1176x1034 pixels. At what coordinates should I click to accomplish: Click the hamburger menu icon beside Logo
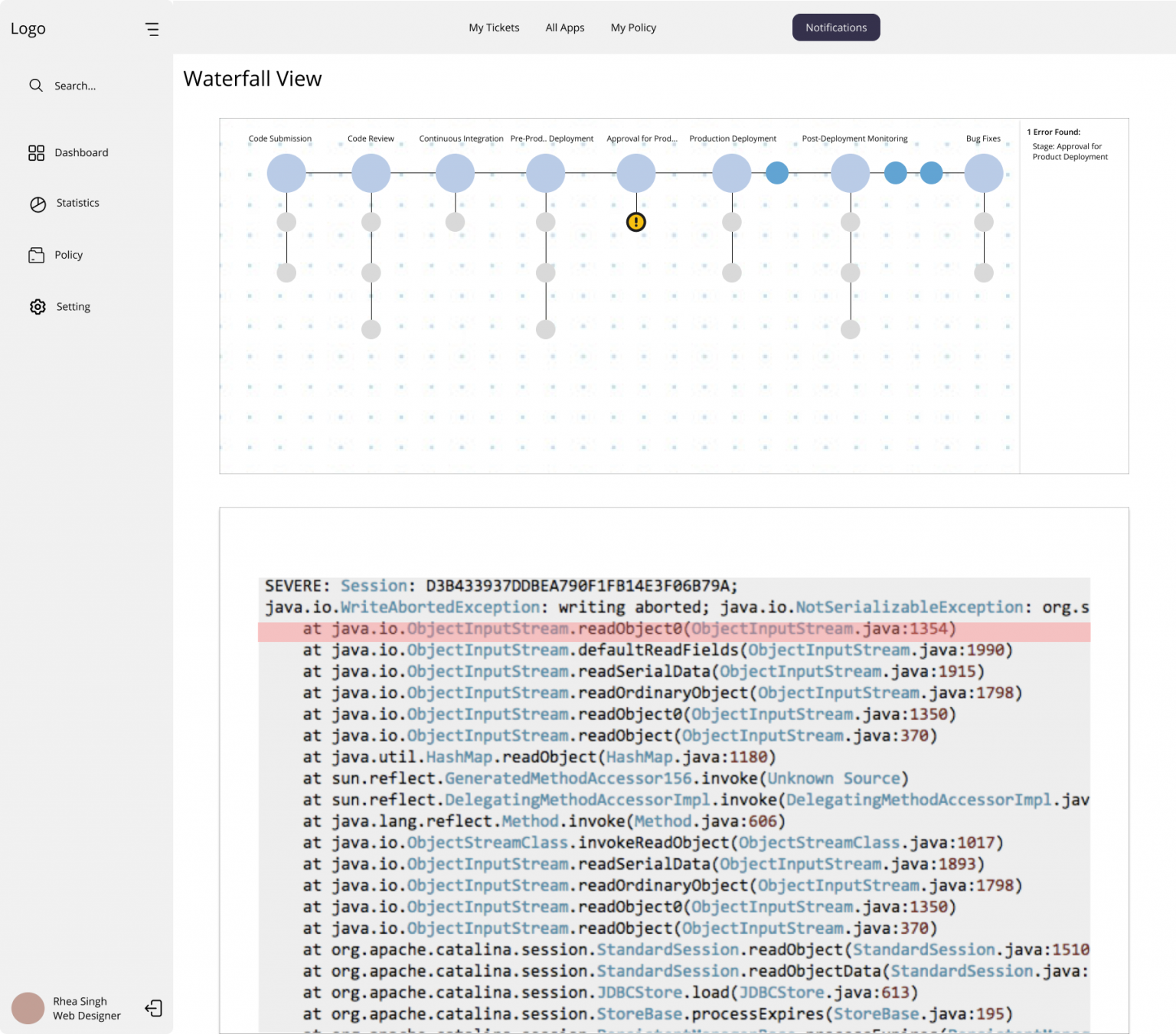pyautogui.click(x=152, y=29)
